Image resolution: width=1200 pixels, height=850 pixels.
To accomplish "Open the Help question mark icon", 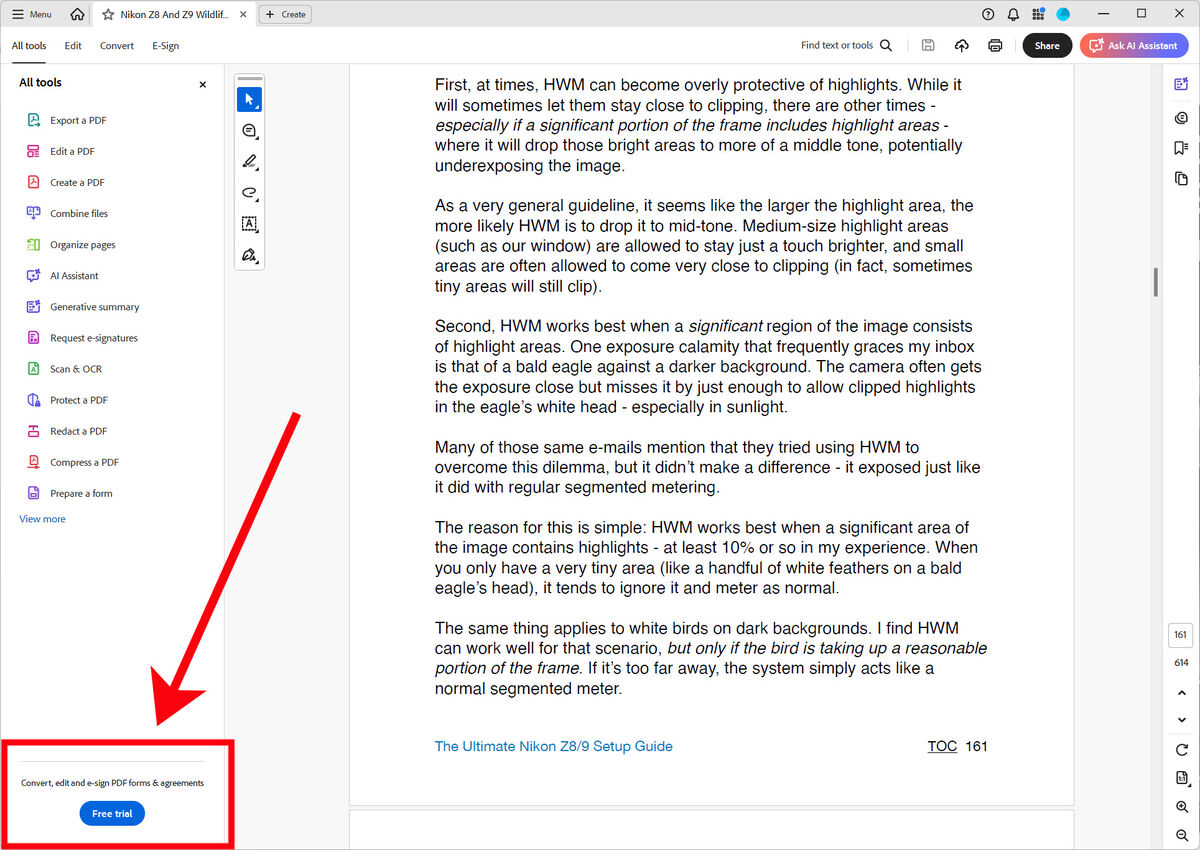I will [x=988, y=14].
